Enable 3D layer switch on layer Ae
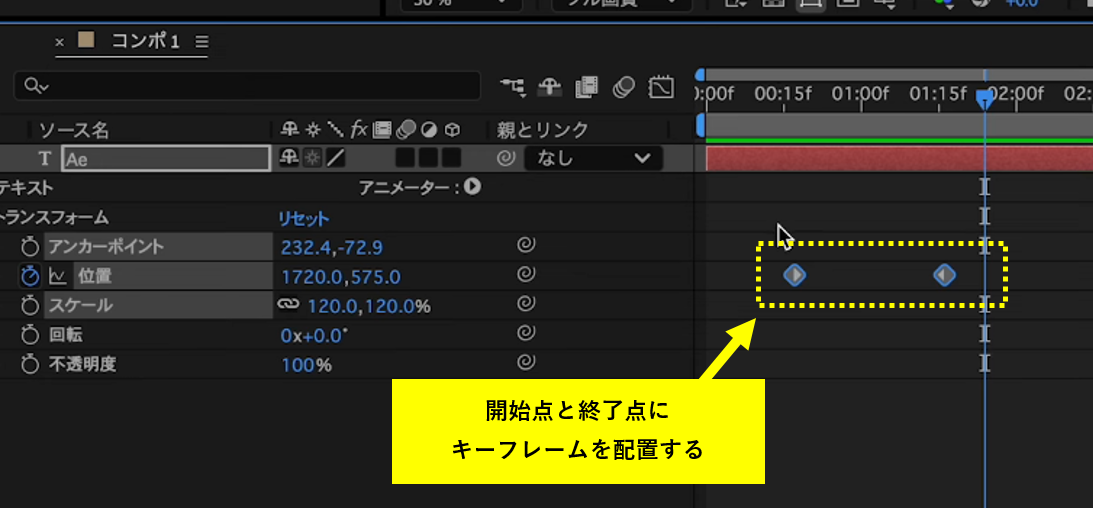This screenshot has width=1093, height=508. pos(452,158)
